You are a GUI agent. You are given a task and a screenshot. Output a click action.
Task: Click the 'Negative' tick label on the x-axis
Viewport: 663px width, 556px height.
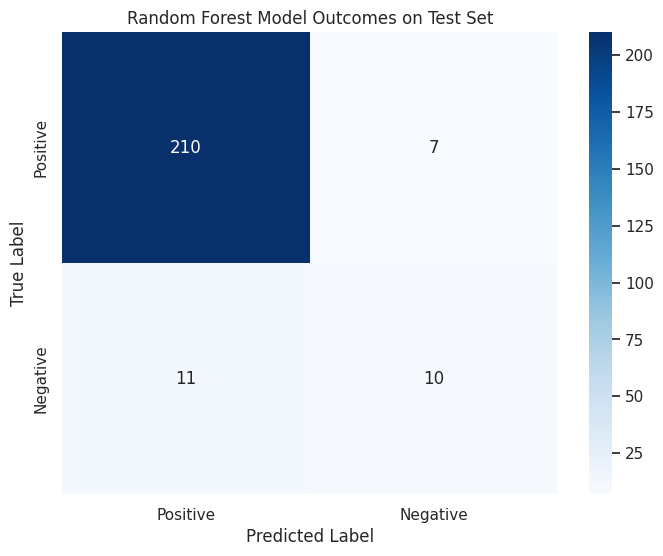coord(433,514)
